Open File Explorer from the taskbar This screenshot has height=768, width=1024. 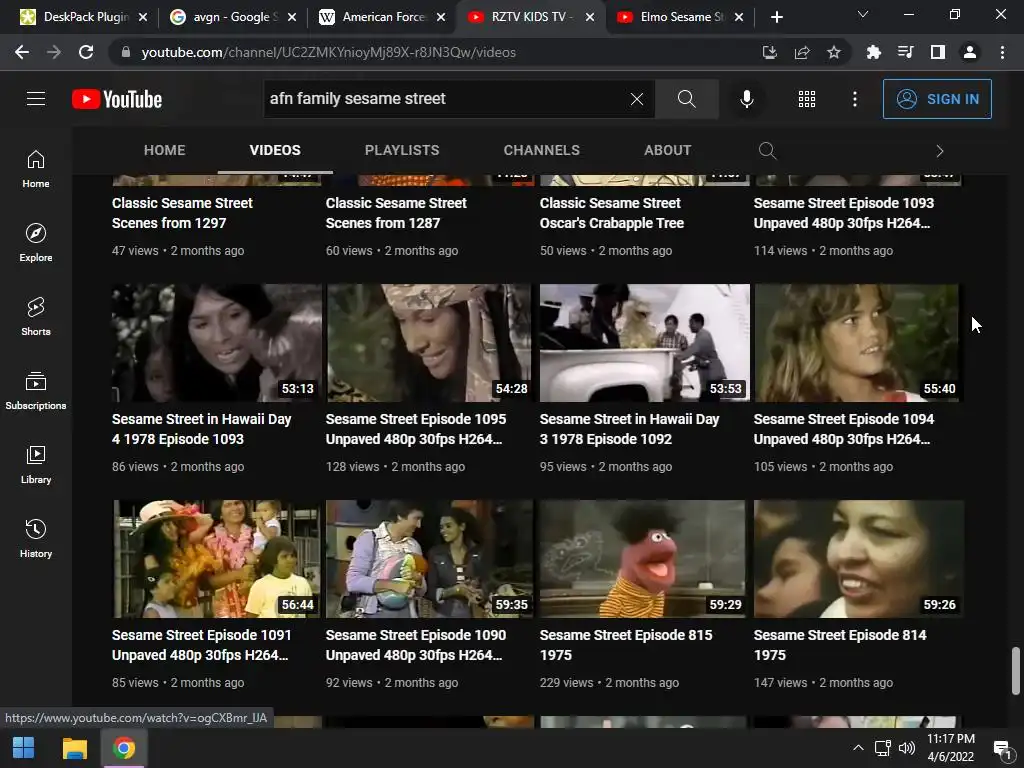point(74,748)
